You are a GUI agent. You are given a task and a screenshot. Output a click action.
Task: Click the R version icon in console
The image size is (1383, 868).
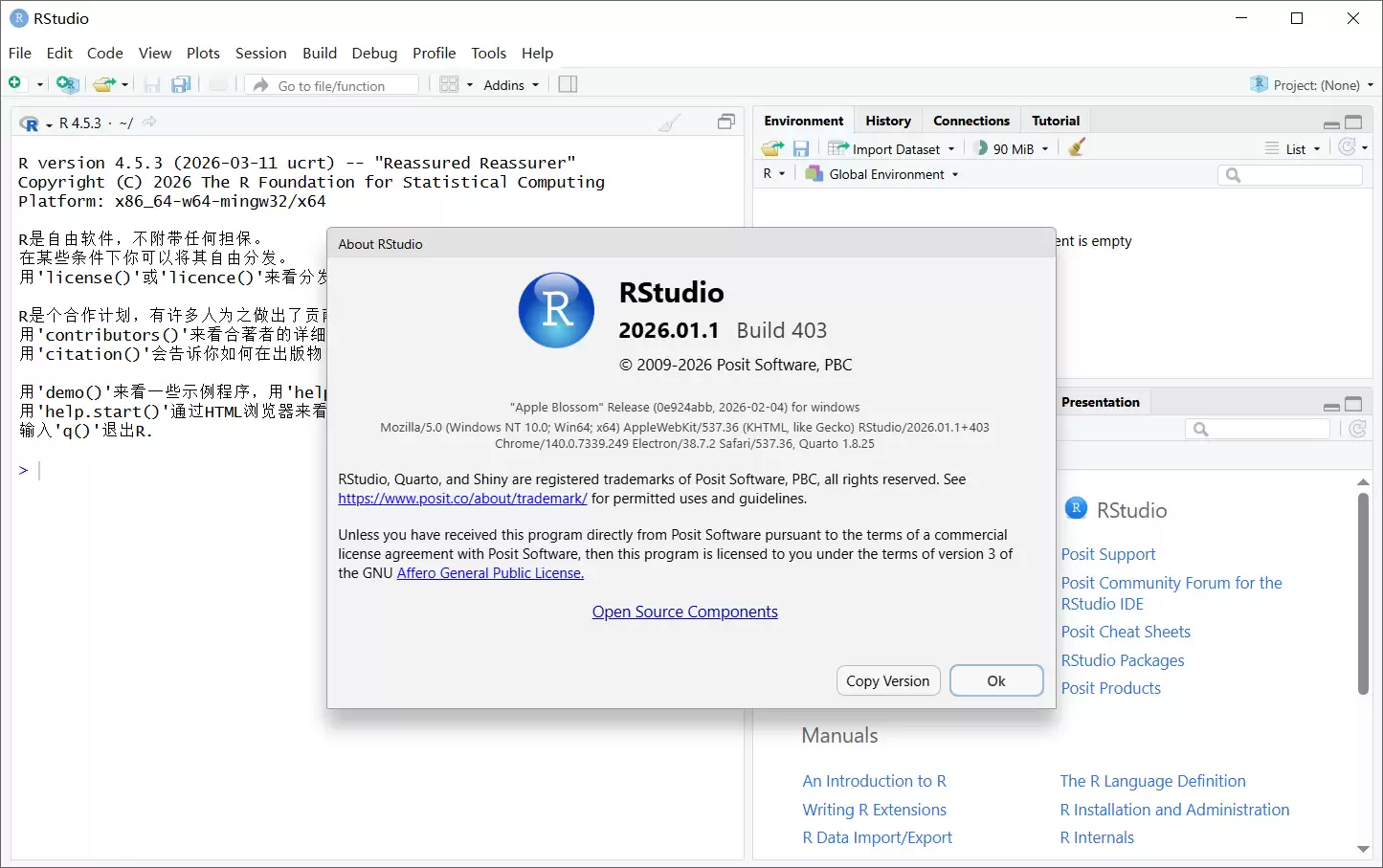tap(30, 123)
